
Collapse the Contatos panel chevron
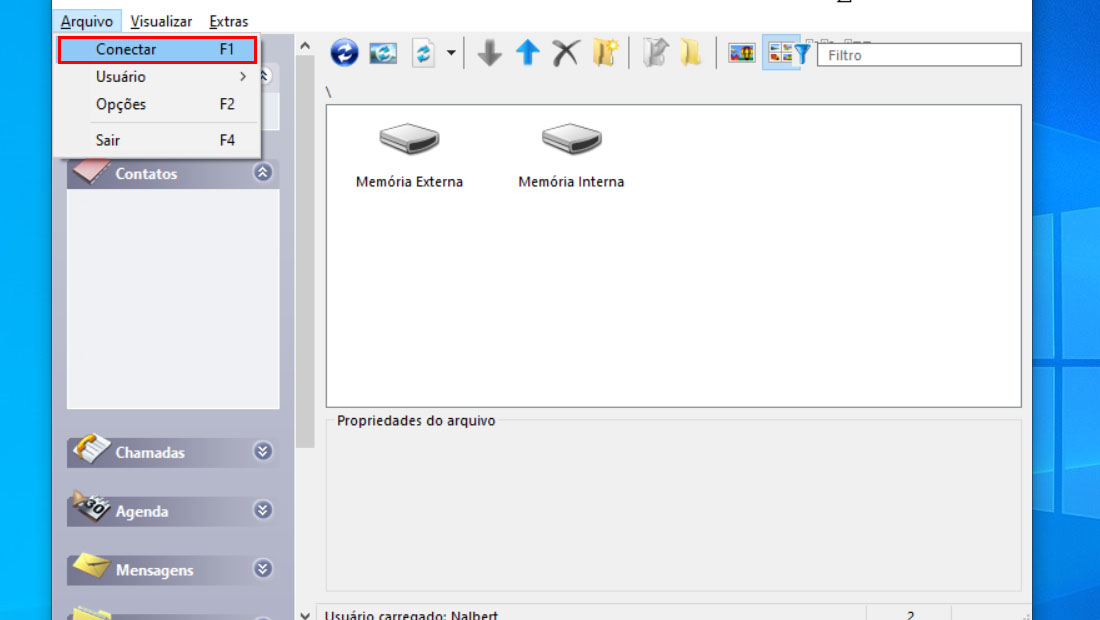(262, 172)
